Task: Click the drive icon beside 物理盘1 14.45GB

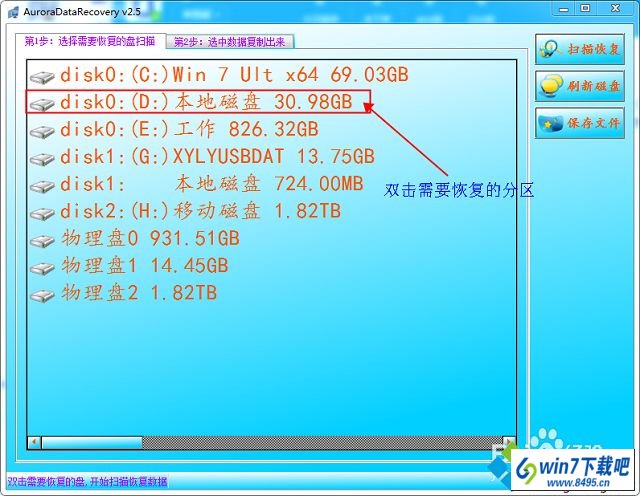Action: pyautogui.click(x=42, y=268)
